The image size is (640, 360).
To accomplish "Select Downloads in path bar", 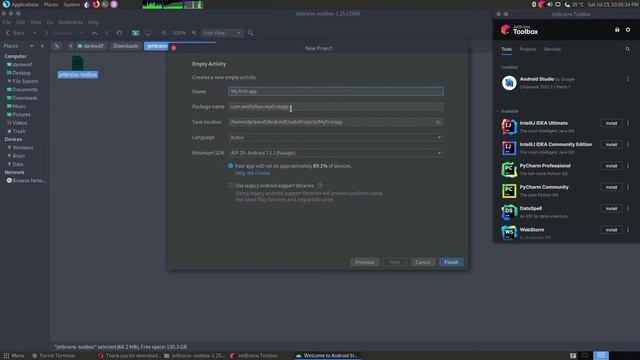I will (126, 46).
